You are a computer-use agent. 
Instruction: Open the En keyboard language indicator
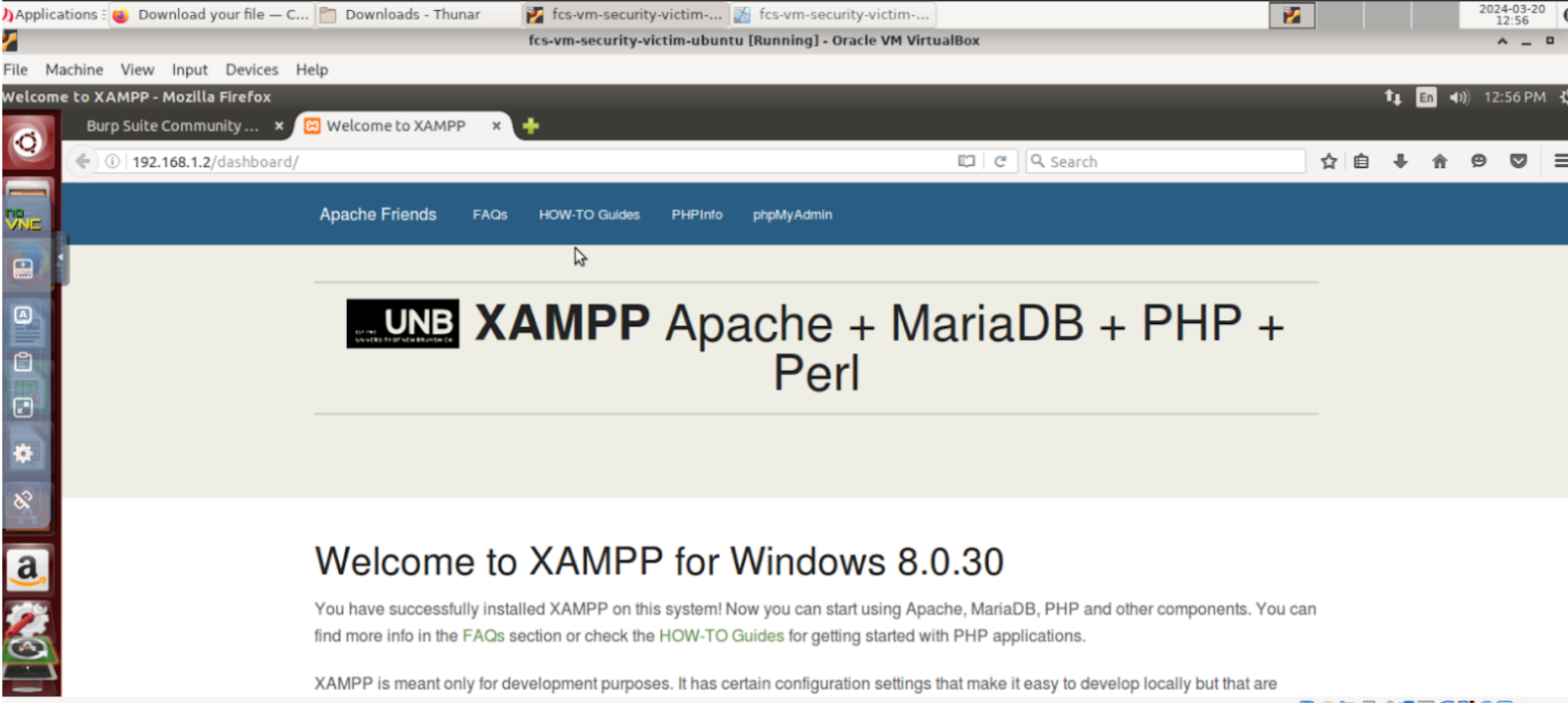(x=1426, y=97)
